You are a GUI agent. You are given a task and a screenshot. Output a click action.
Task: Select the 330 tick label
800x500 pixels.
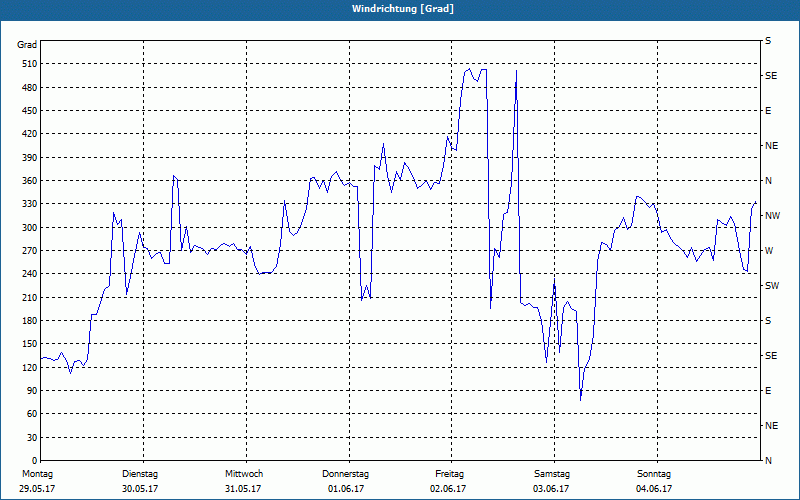pyautogui.click(x=30, y=204)
